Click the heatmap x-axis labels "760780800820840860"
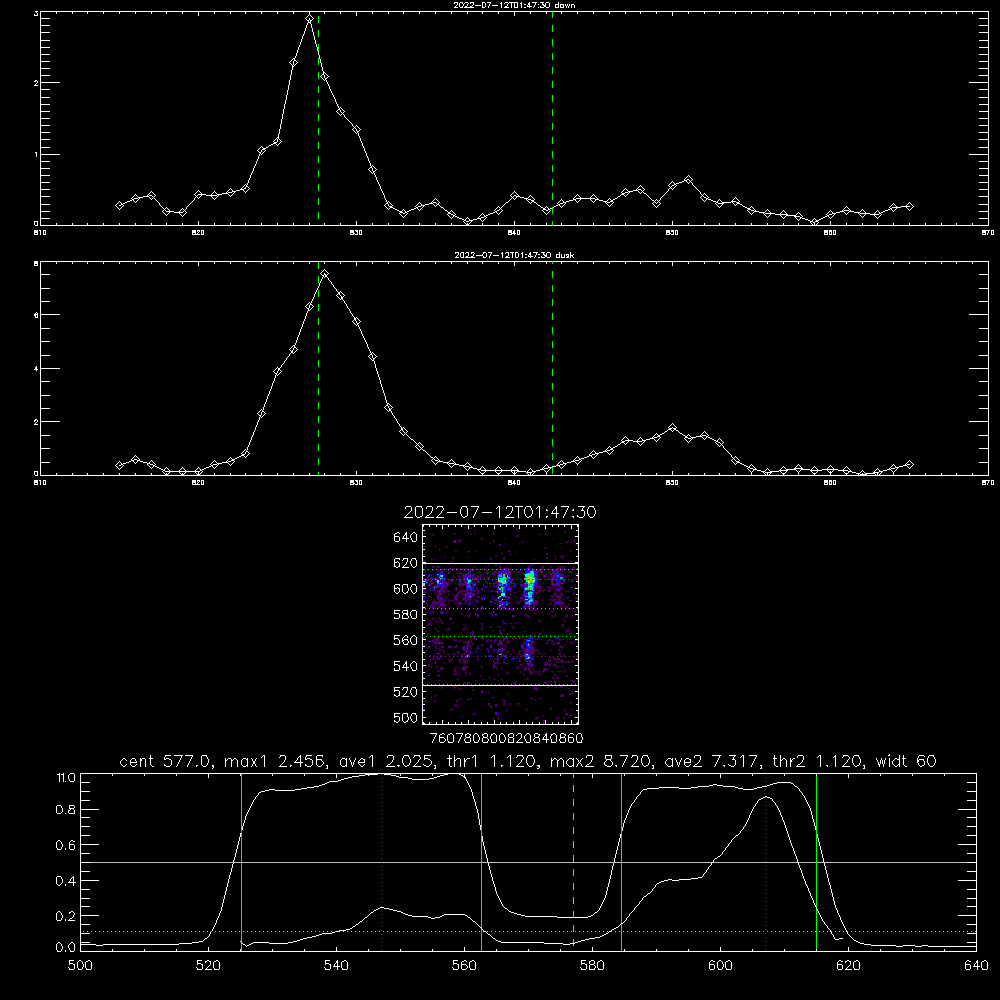This screenshot has height=1000, width=1000. pos(506,739)
